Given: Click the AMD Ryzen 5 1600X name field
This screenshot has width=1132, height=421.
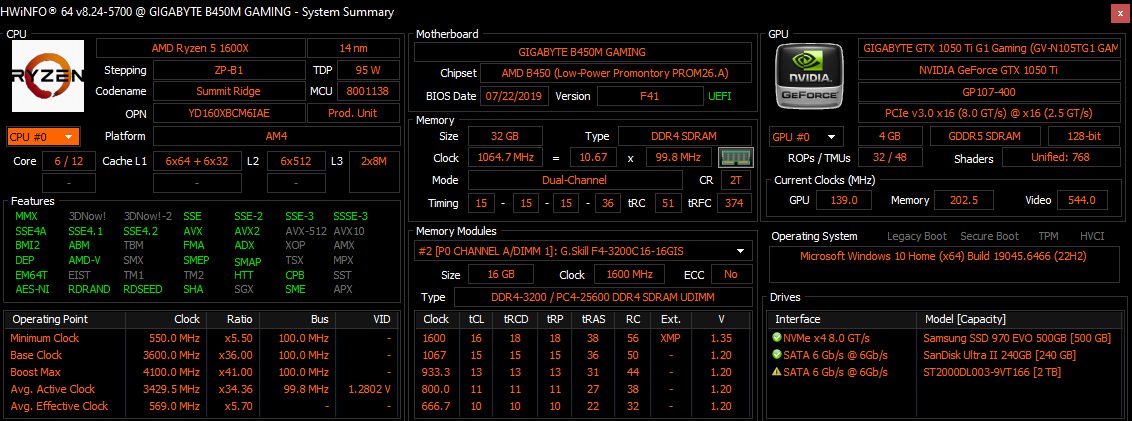Looking at the screenshot, I should [x=200, y=48].
